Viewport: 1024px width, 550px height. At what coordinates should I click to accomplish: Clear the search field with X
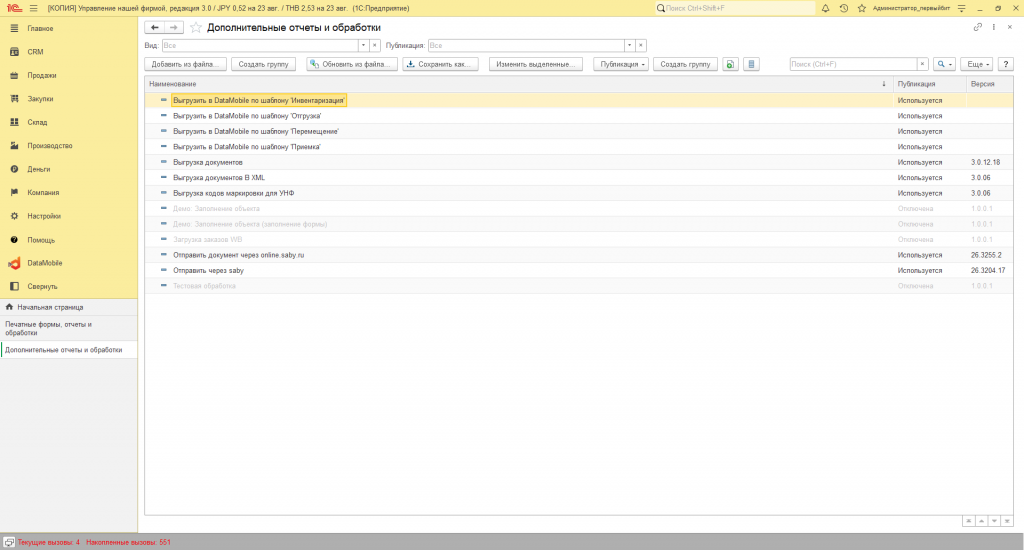(x=922, y=64)
